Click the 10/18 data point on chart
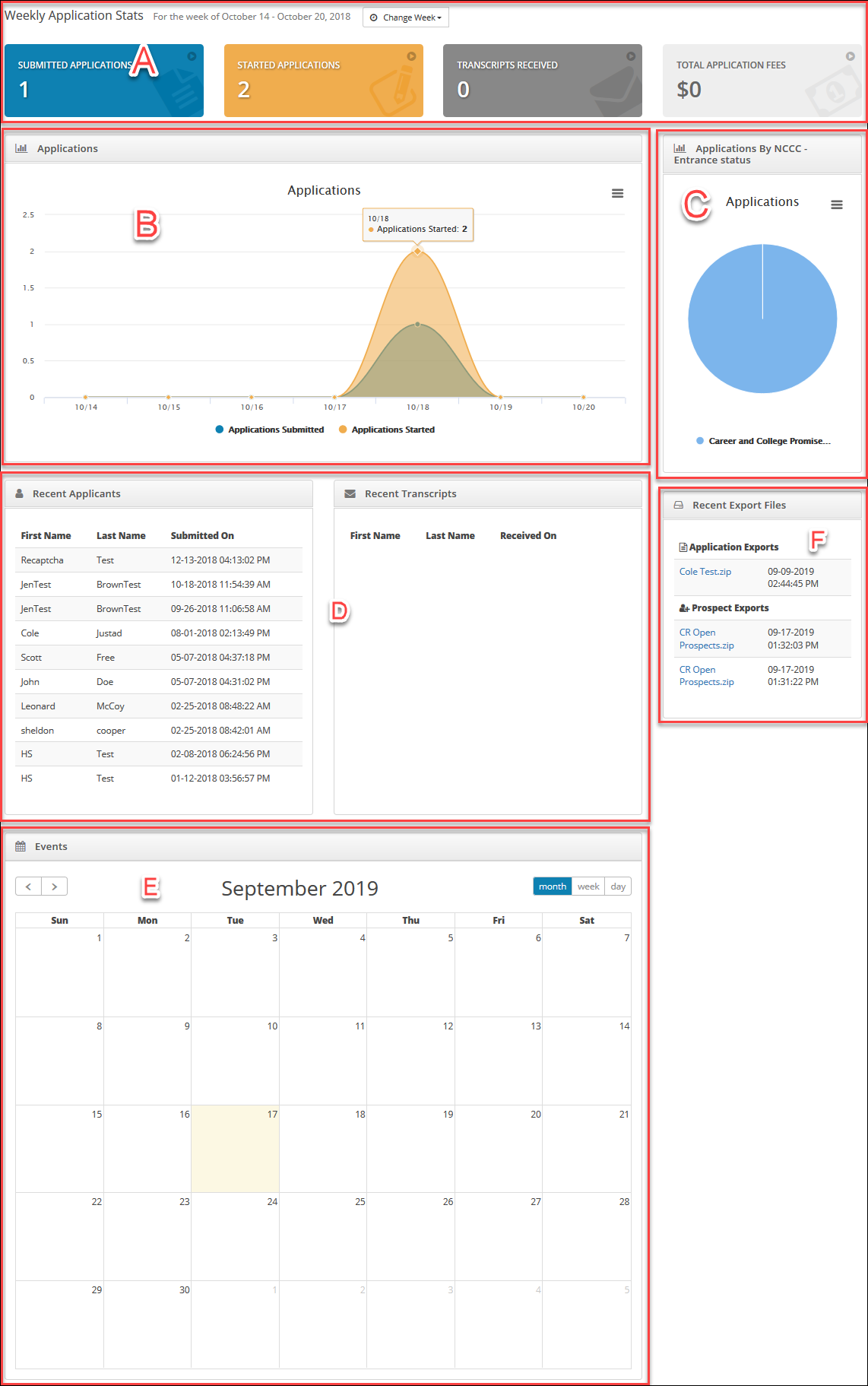 coord(417,251)
